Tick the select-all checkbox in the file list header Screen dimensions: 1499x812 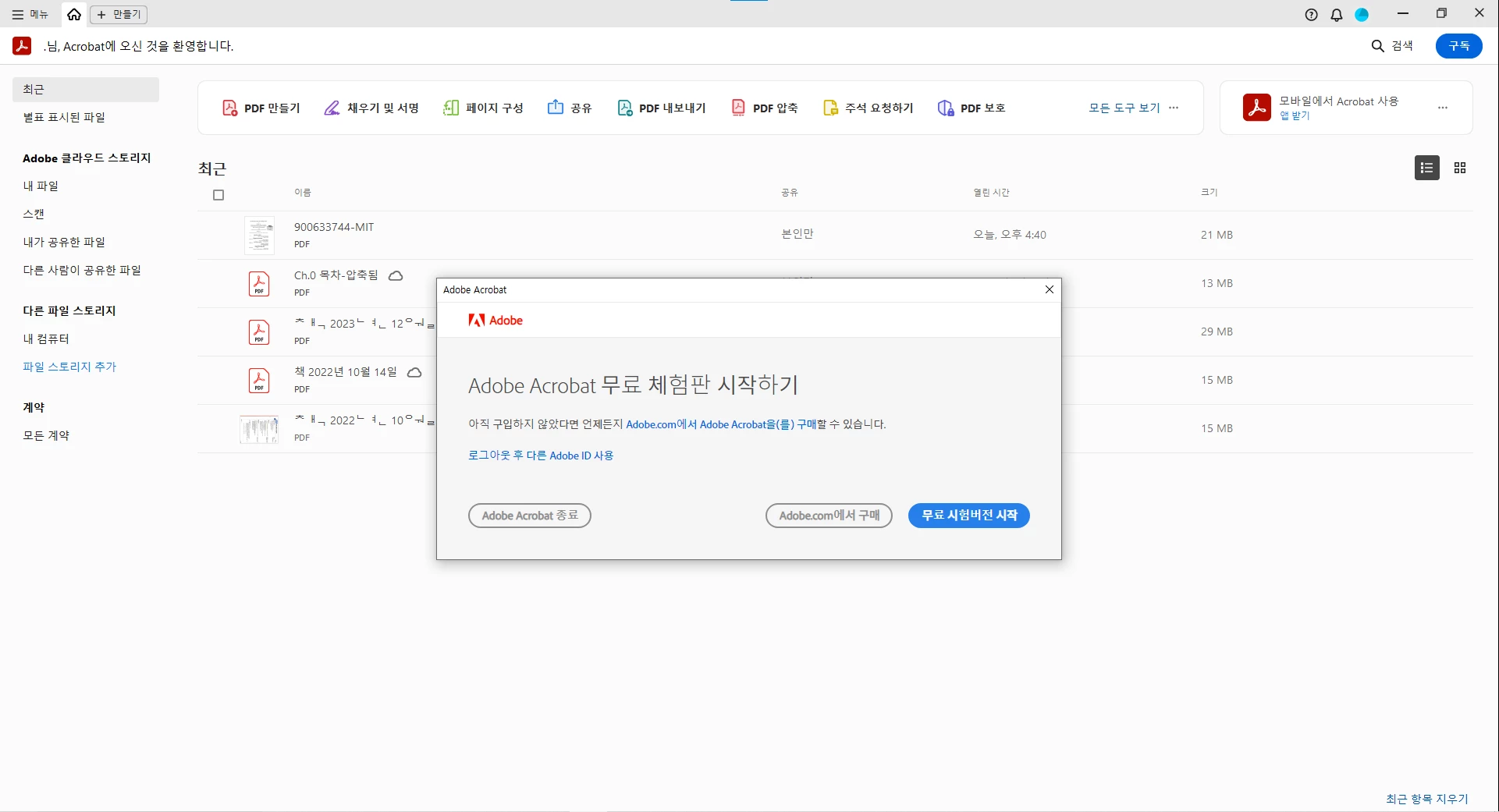218,195
